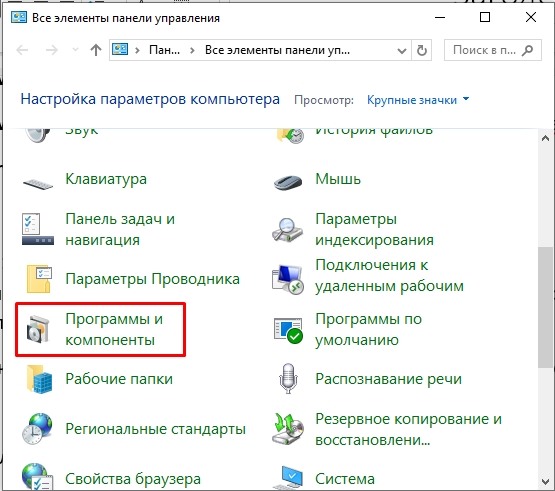555x491 pixels.
Task: Expand chevron after the control panel icon
Action: click(x=137, y=50)
